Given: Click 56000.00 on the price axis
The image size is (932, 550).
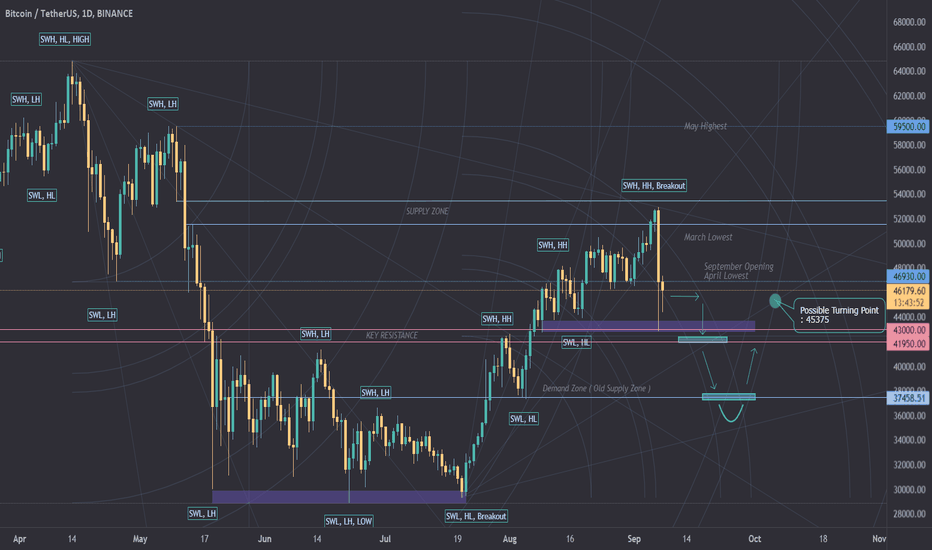Looking at the screenshot, I should pos(909,170).
